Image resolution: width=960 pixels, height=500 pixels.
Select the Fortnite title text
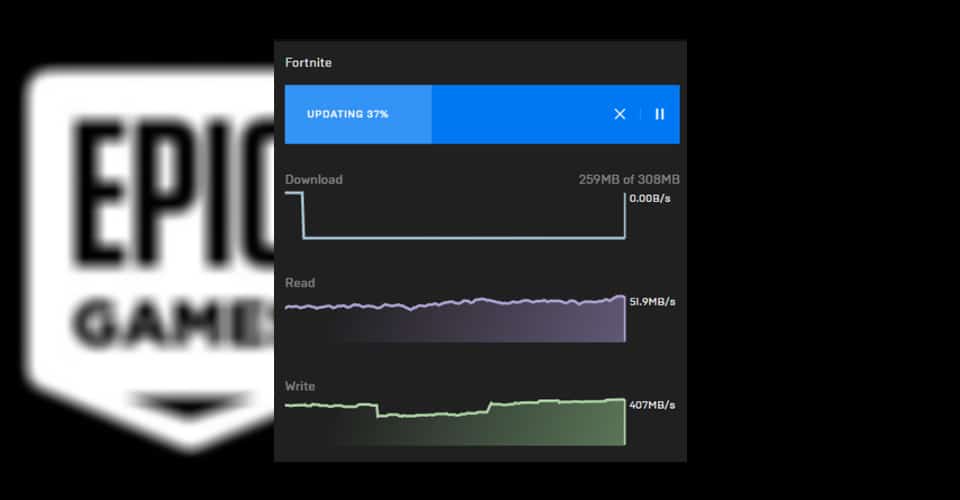[309, 62]
